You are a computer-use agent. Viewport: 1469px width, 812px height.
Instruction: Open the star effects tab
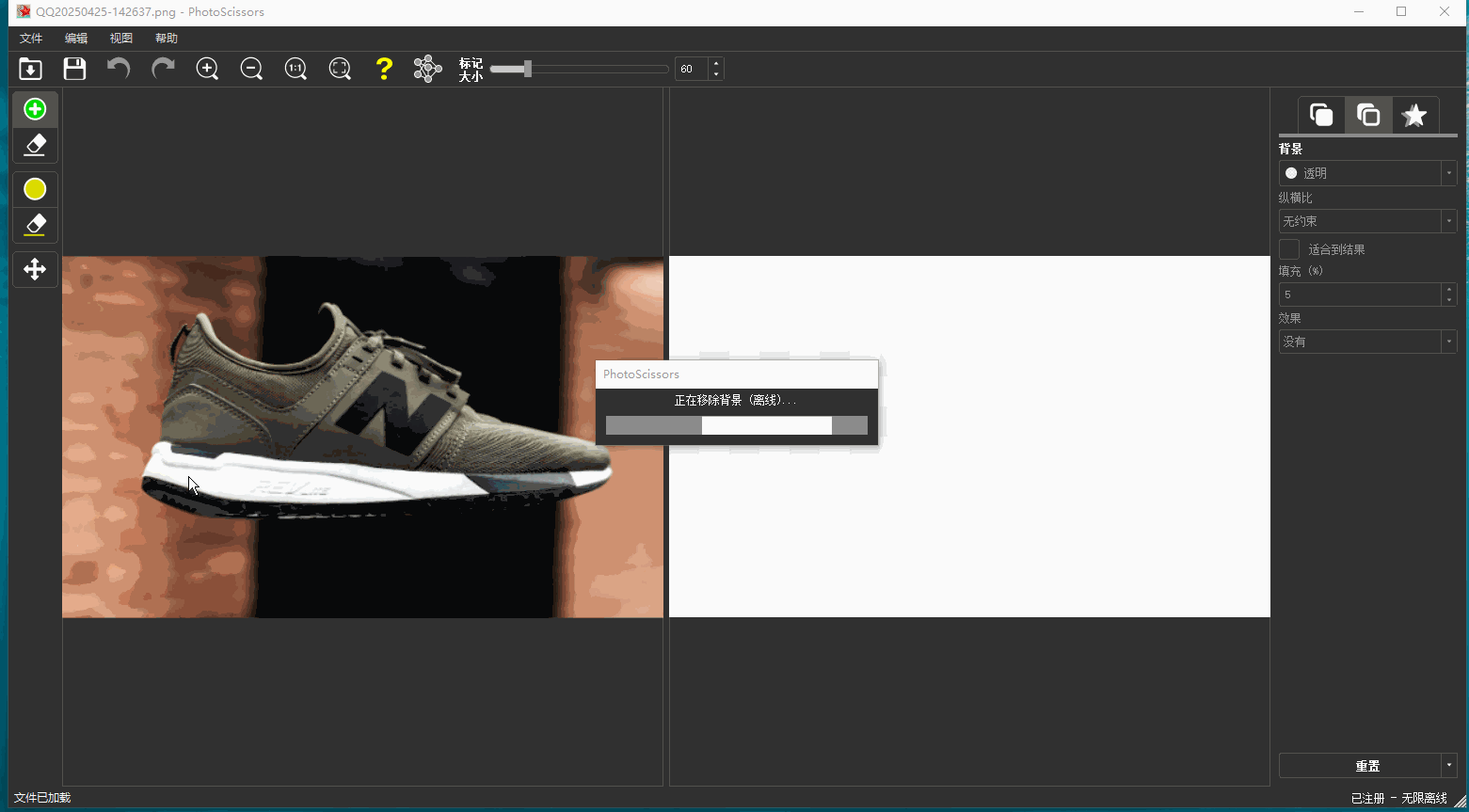1414,116
